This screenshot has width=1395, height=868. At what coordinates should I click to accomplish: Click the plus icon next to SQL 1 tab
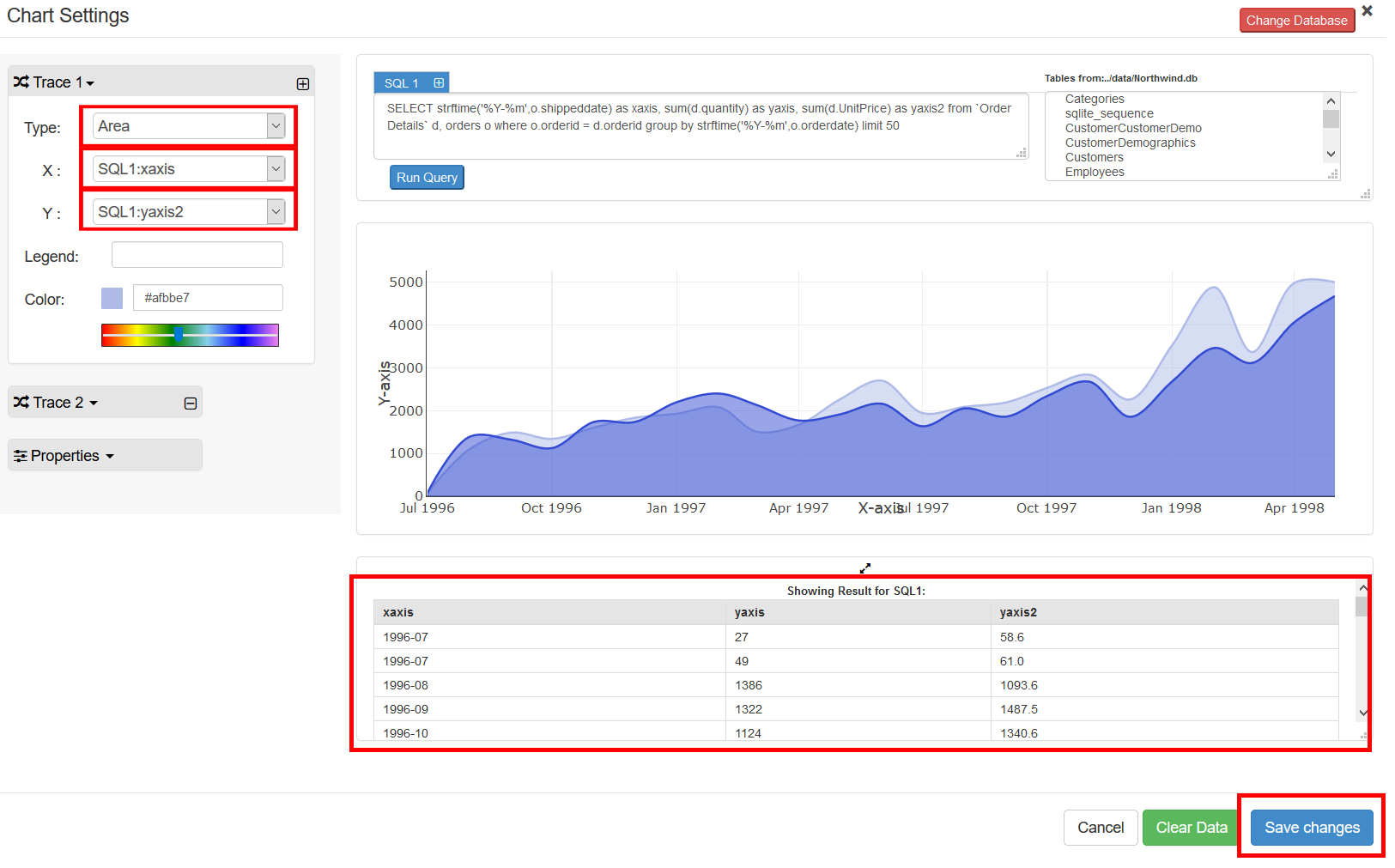tap(439, 83)
